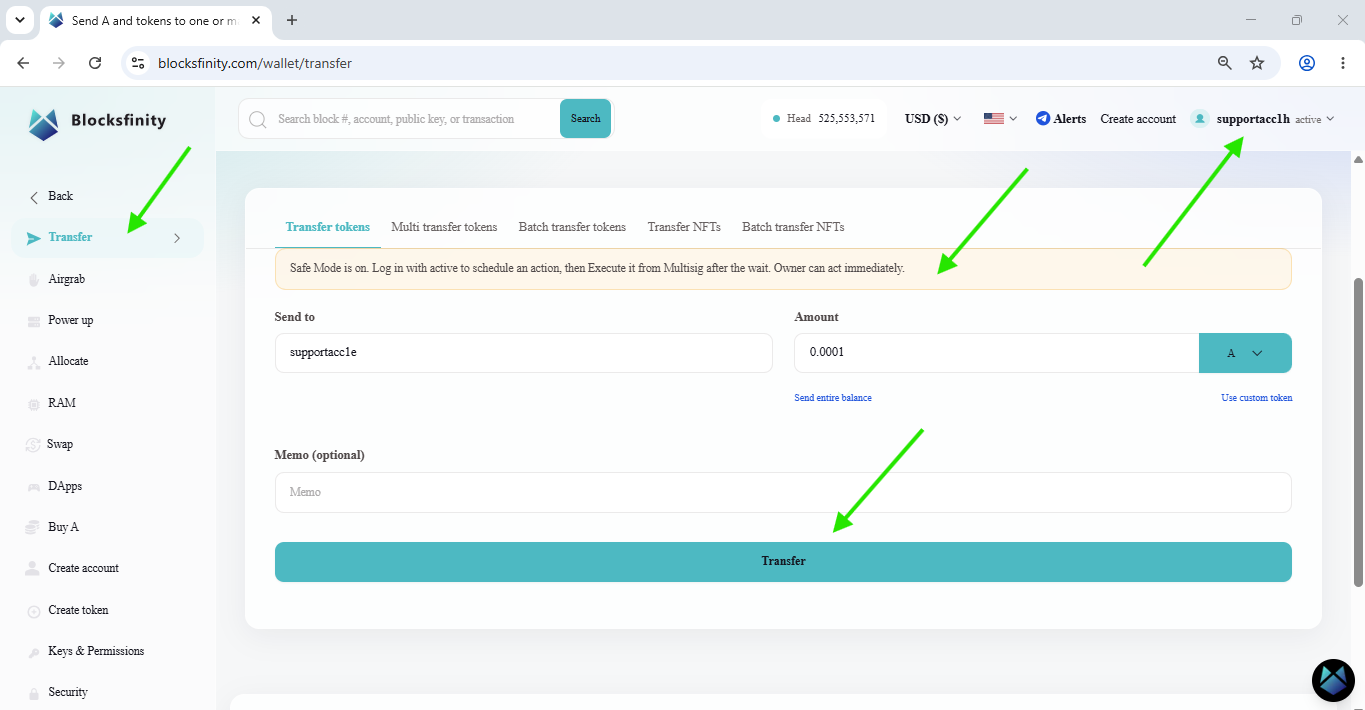1365x710 pixels.
Task: Open the token A selector dropdown
Action: (1245, 353)
